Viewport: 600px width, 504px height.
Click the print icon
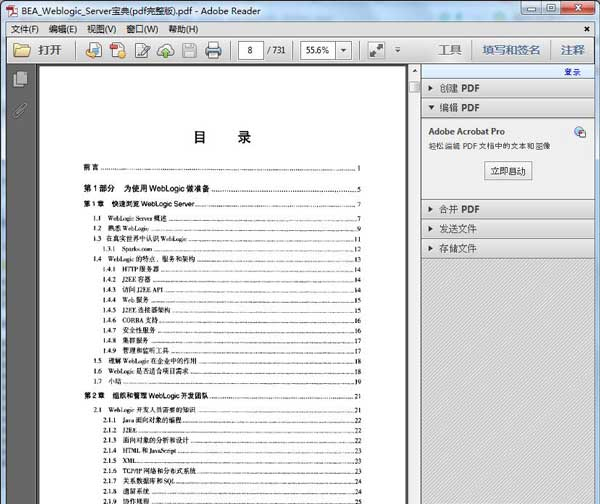[213, 50]
